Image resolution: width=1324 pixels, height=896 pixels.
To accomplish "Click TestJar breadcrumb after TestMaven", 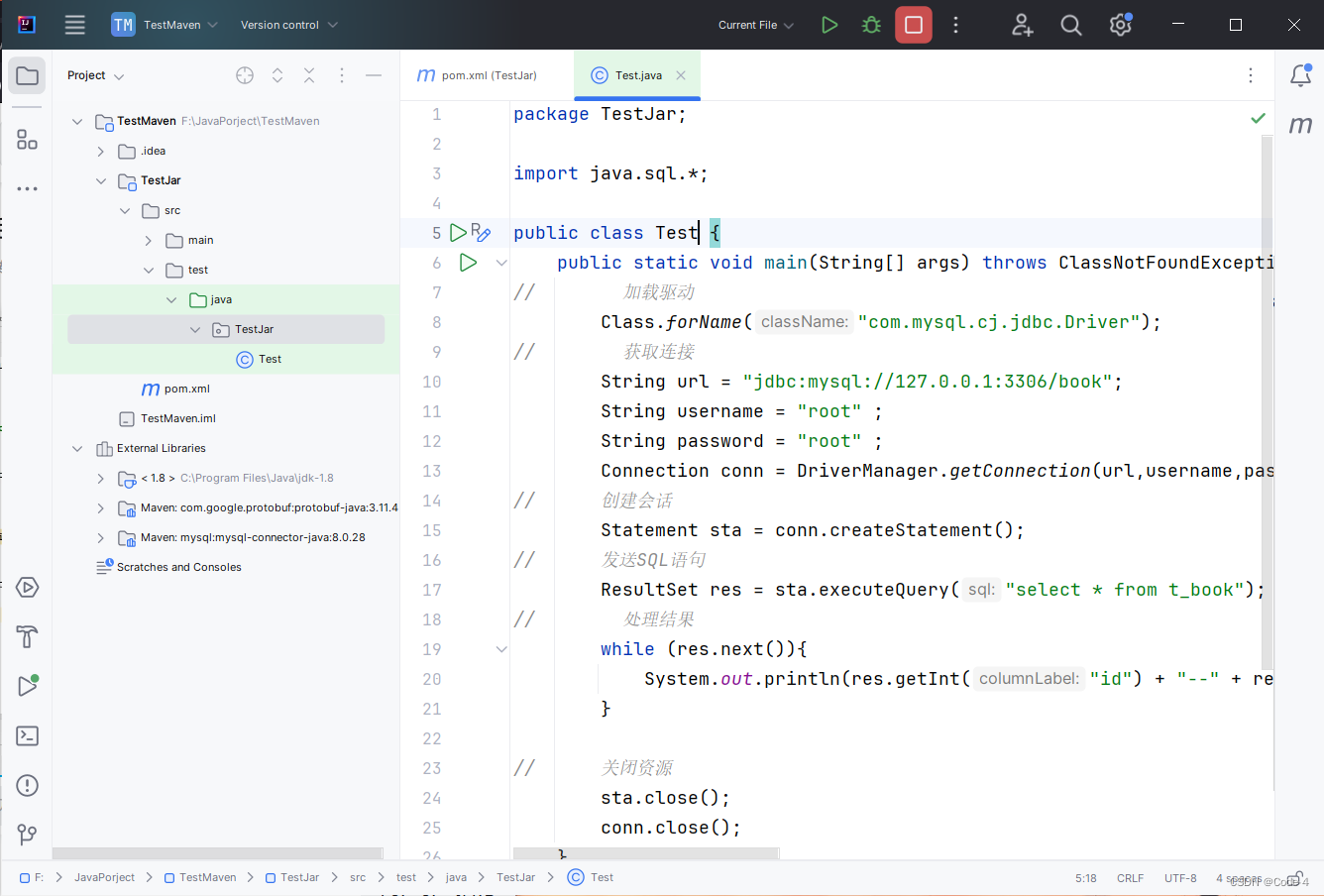I will [x=292, y=878].
